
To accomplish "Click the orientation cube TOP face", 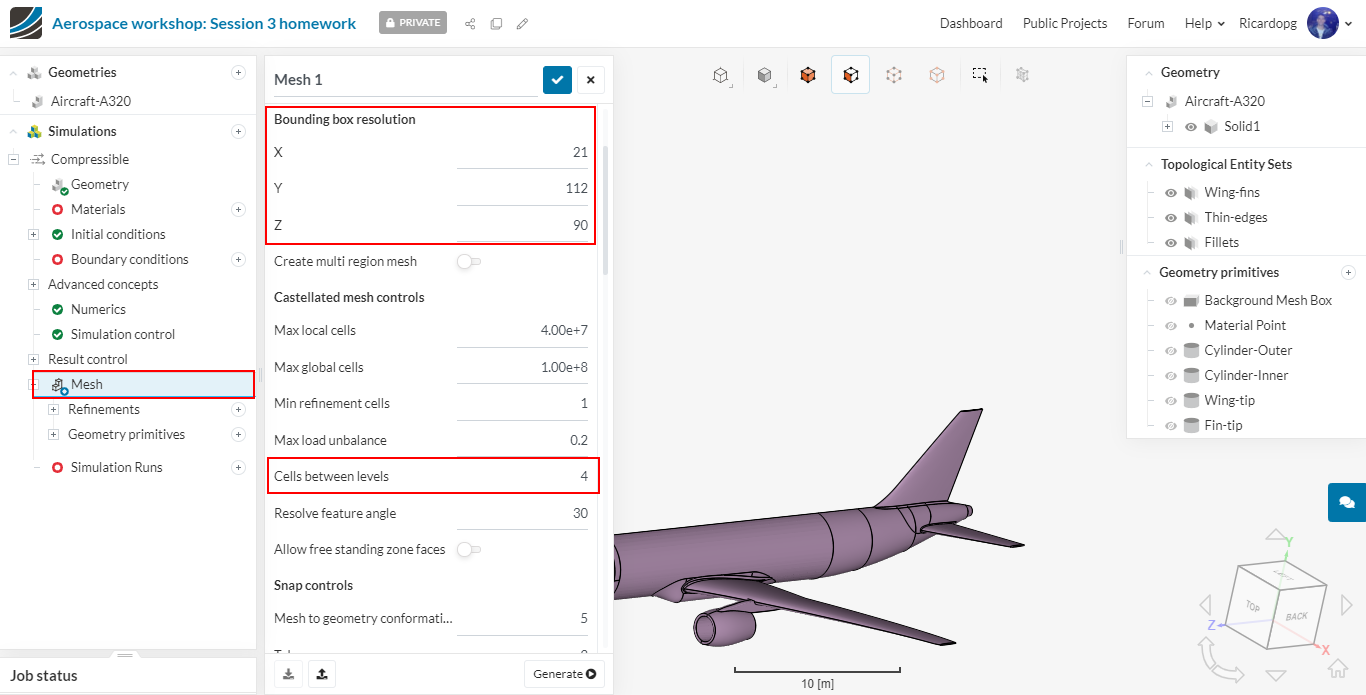I will (x=1253, y=607).
